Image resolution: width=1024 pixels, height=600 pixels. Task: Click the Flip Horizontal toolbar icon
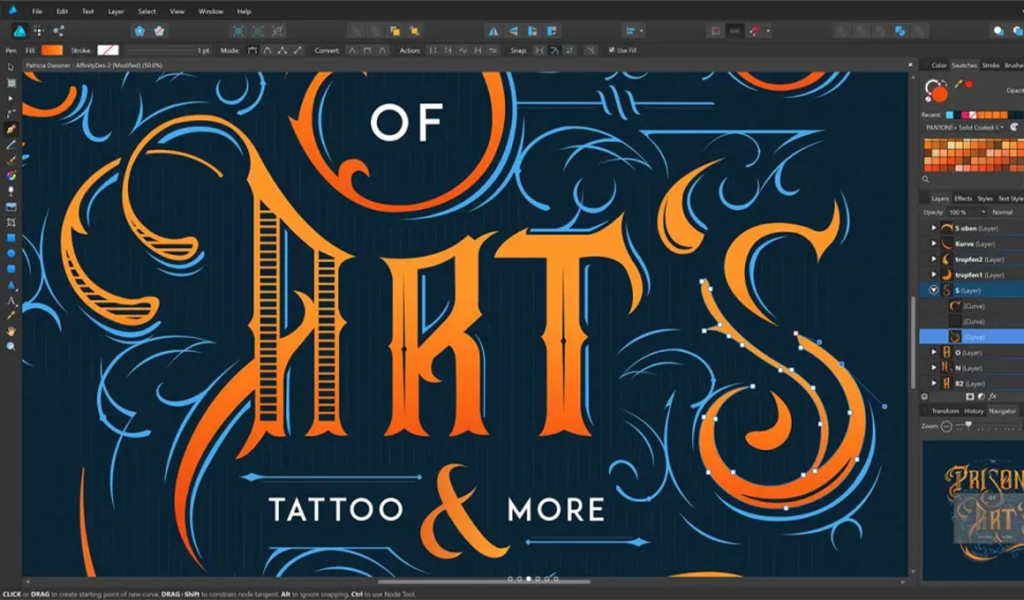pyautogui.click(x=493, y=31)
